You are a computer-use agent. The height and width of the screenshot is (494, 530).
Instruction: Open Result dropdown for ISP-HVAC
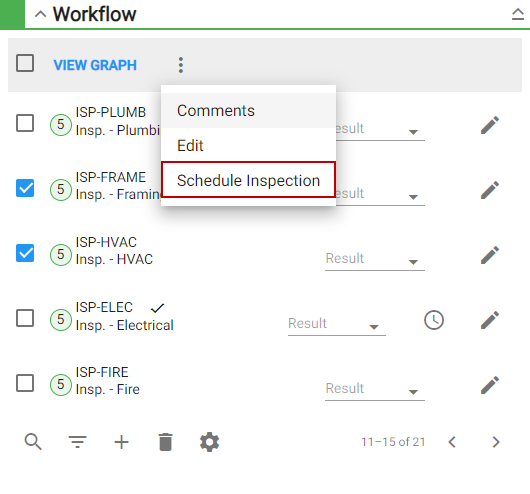375,260
